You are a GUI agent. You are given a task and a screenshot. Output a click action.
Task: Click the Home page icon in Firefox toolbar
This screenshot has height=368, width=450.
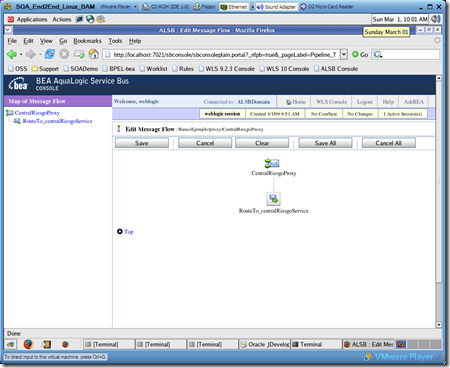click(94, 54)
